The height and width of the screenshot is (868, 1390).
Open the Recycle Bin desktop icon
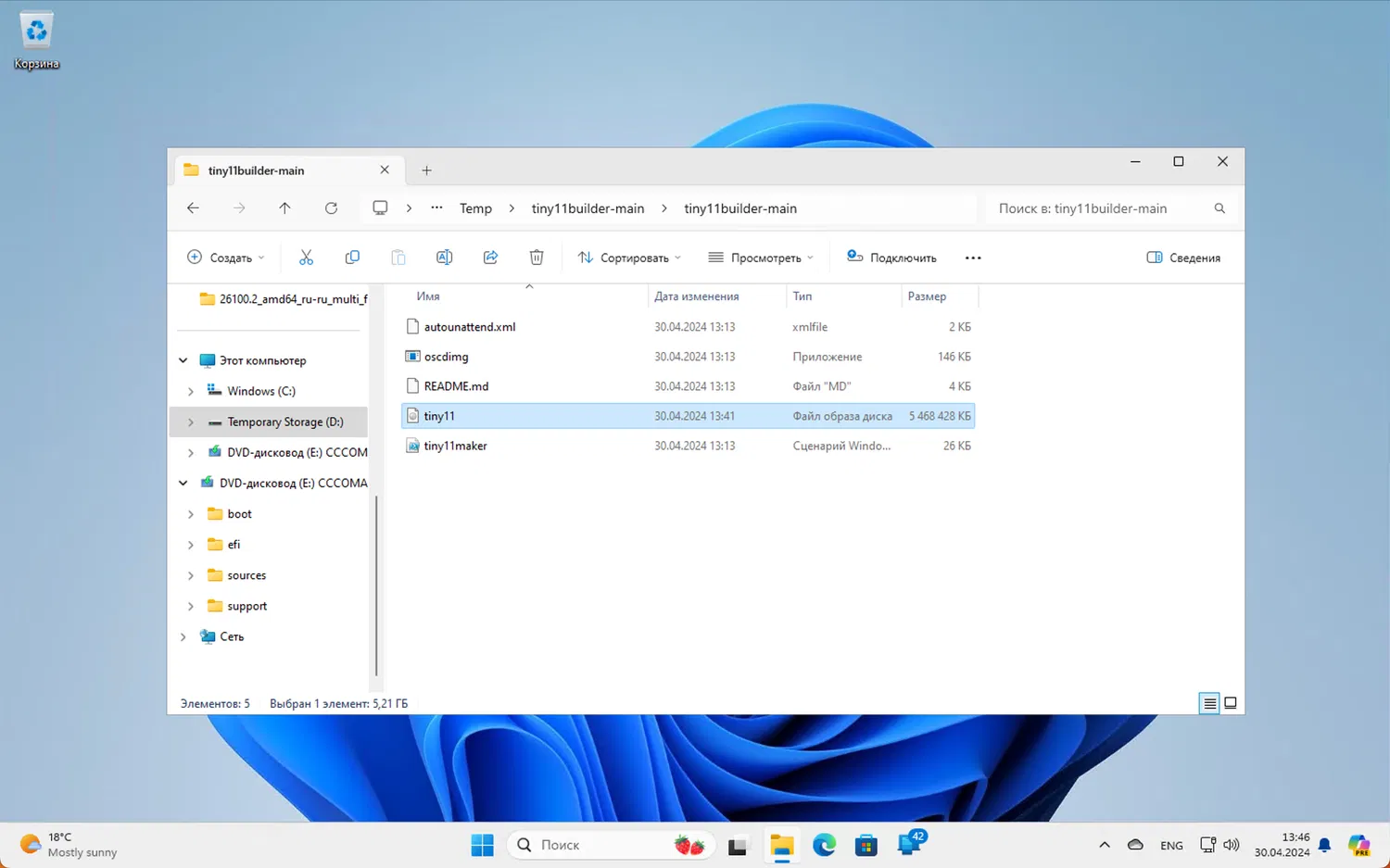(36, 42)
